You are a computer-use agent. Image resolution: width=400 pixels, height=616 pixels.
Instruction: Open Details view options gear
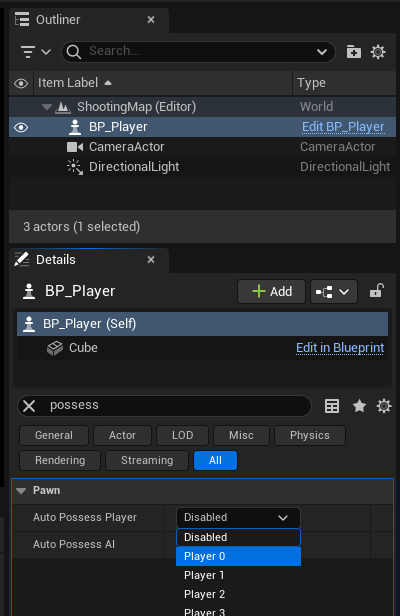[384, 406]
